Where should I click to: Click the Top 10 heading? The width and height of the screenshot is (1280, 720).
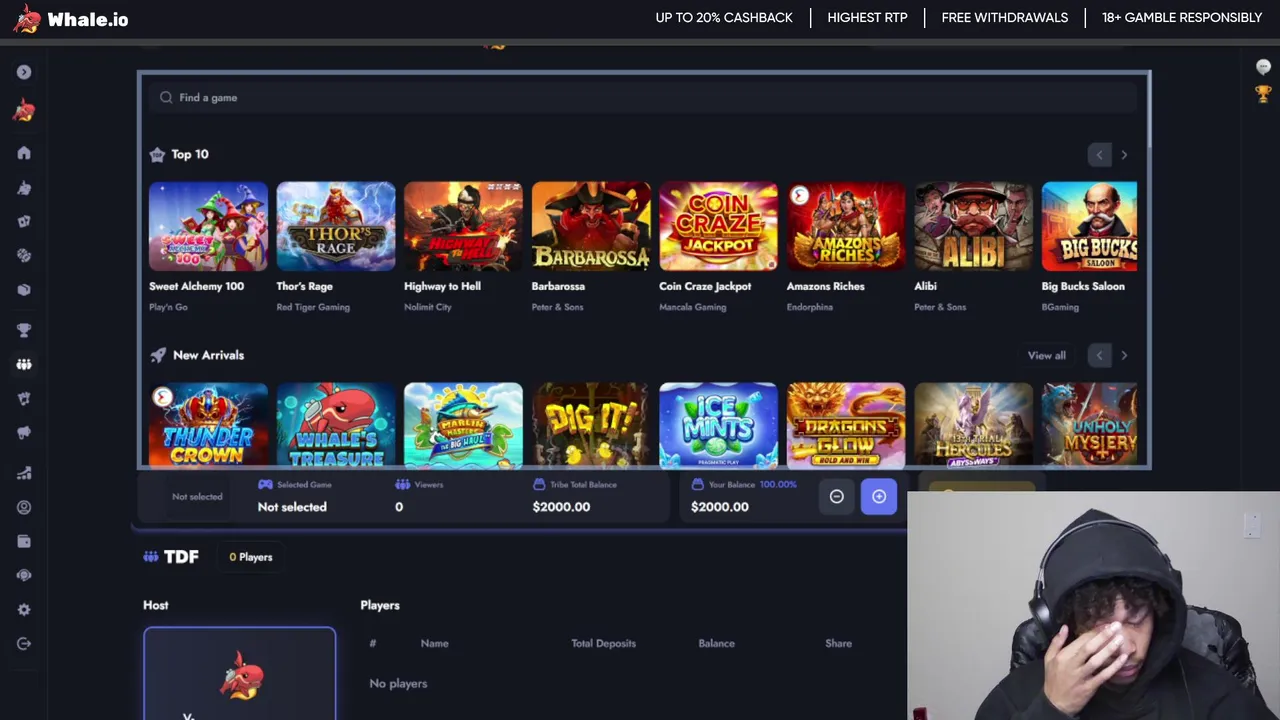190,154
